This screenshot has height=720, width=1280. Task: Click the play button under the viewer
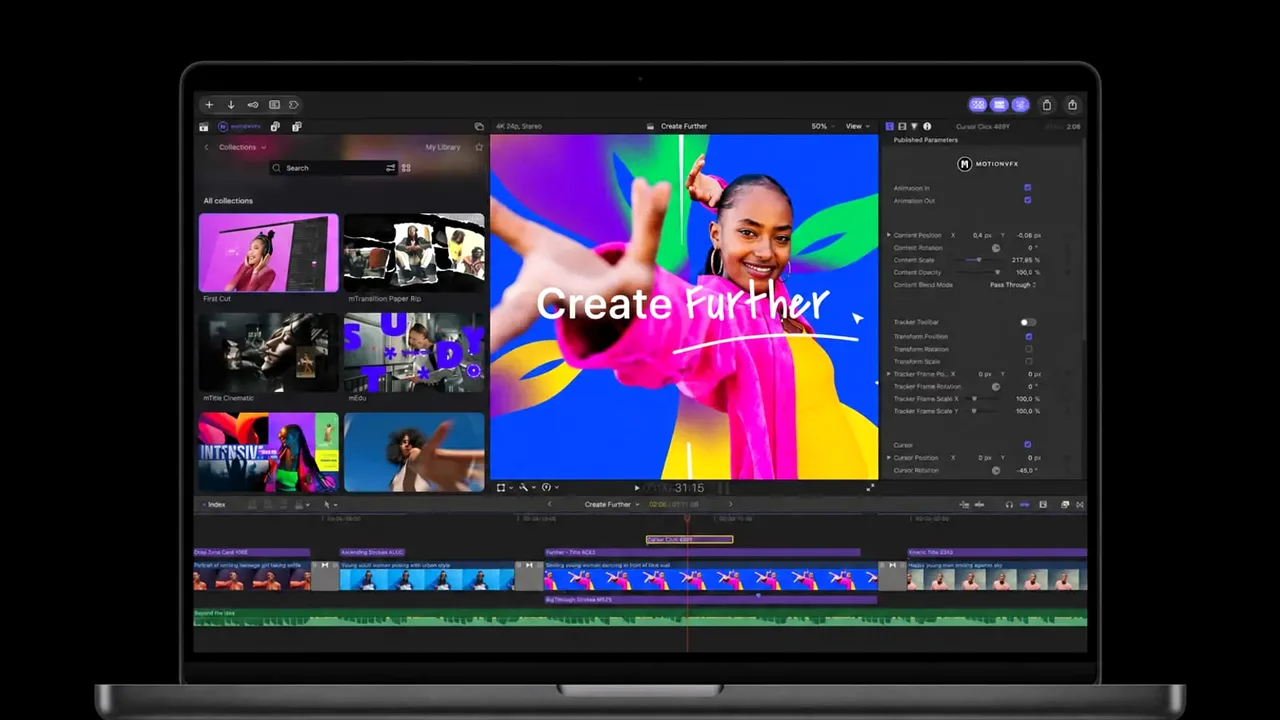637,488
